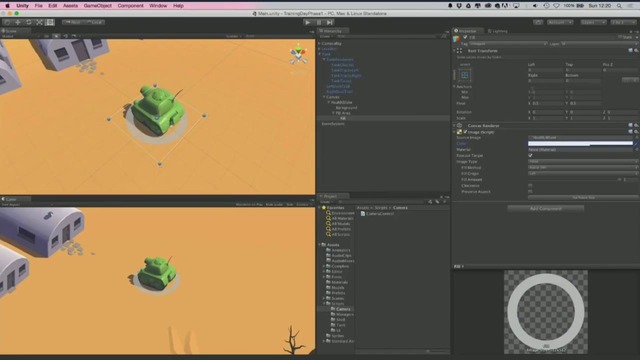The image size is (640, 360).
Task: Click the Color swatch field
Action: pyautogui.click(x=580, y=143)
